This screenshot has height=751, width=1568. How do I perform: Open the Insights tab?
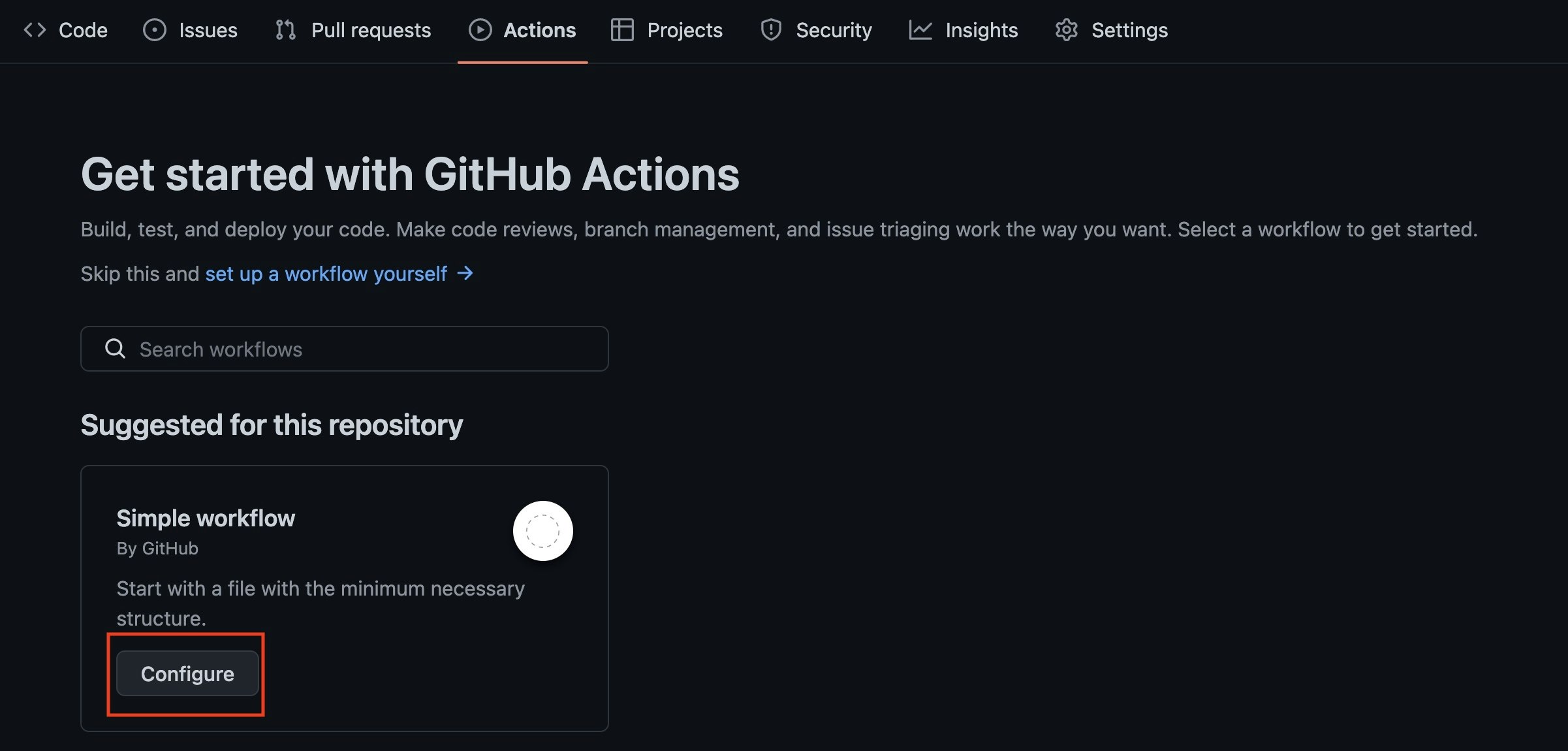981,30
